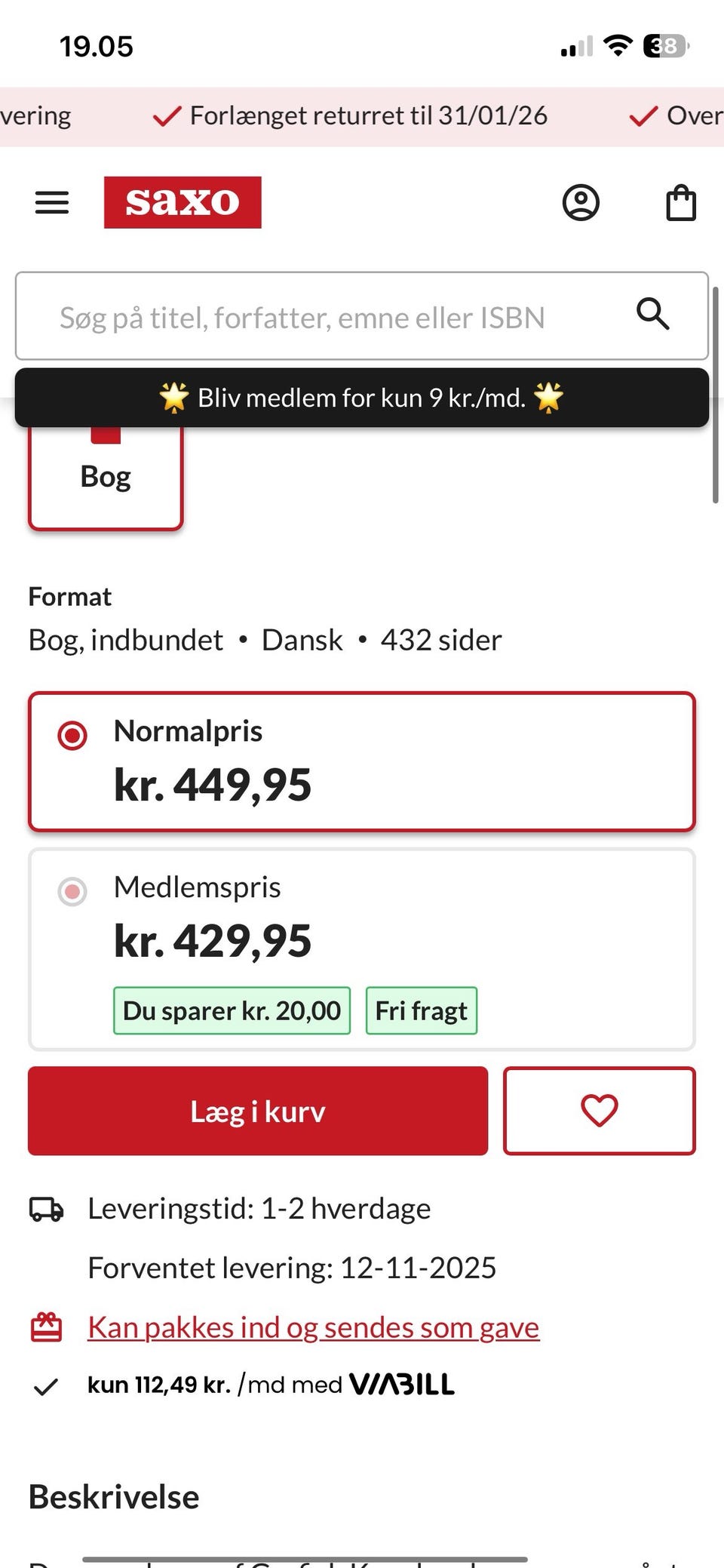Tap the Forlænget returret banner item
This screenshot has width=724, height=1568.
tap(351, 116)
